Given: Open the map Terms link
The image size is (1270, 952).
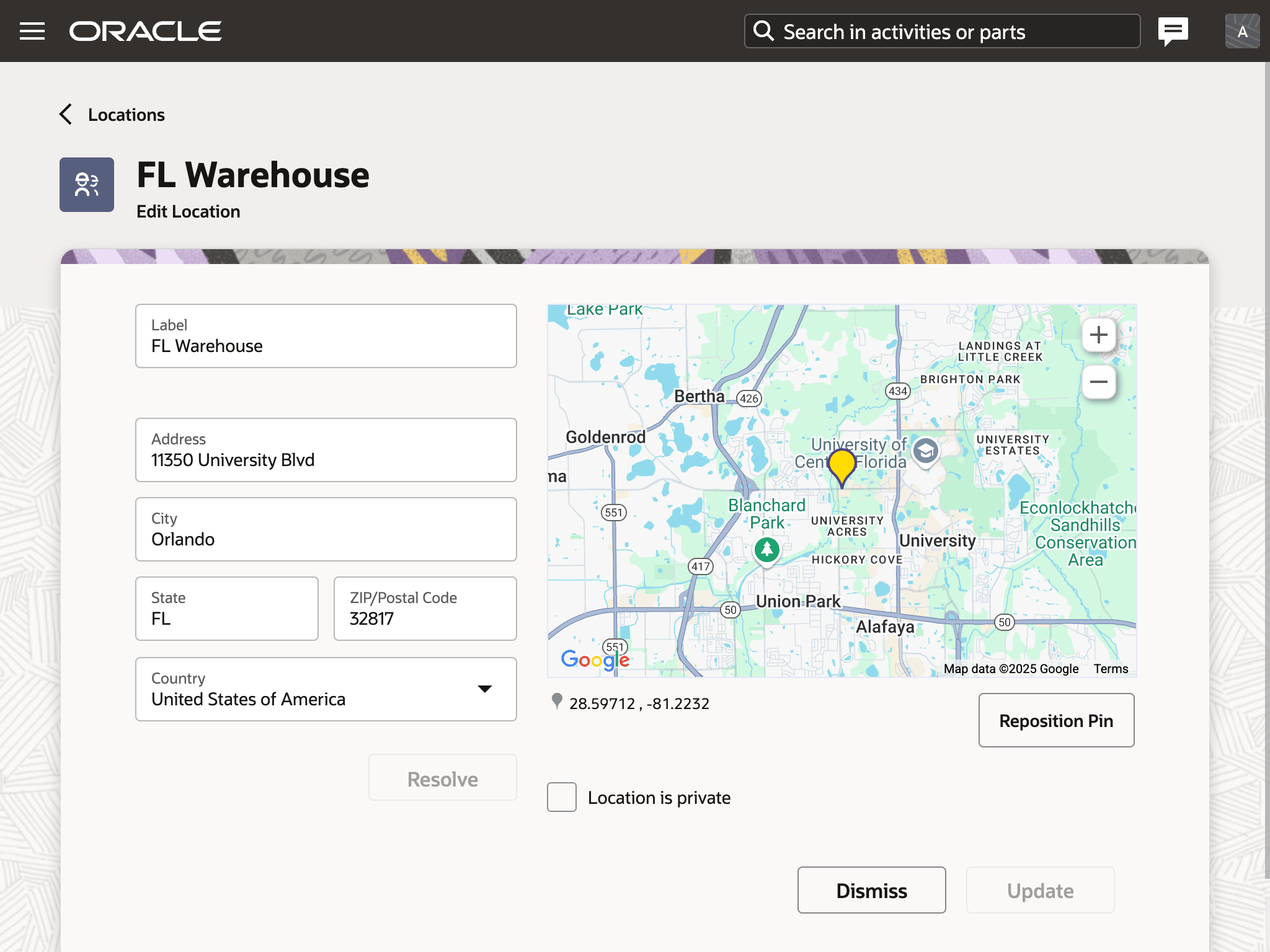Looking at the screenshot, I should point(1111,669).
